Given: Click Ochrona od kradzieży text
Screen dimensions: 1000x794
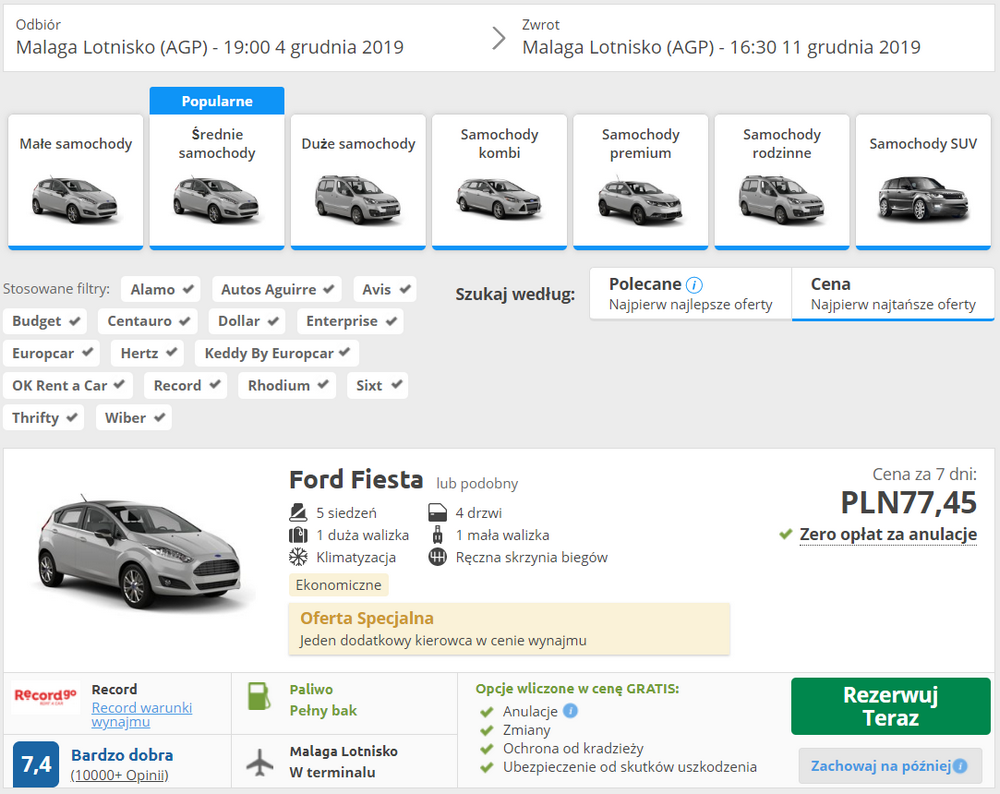Looking at the screenshot, I should [573, 748].
